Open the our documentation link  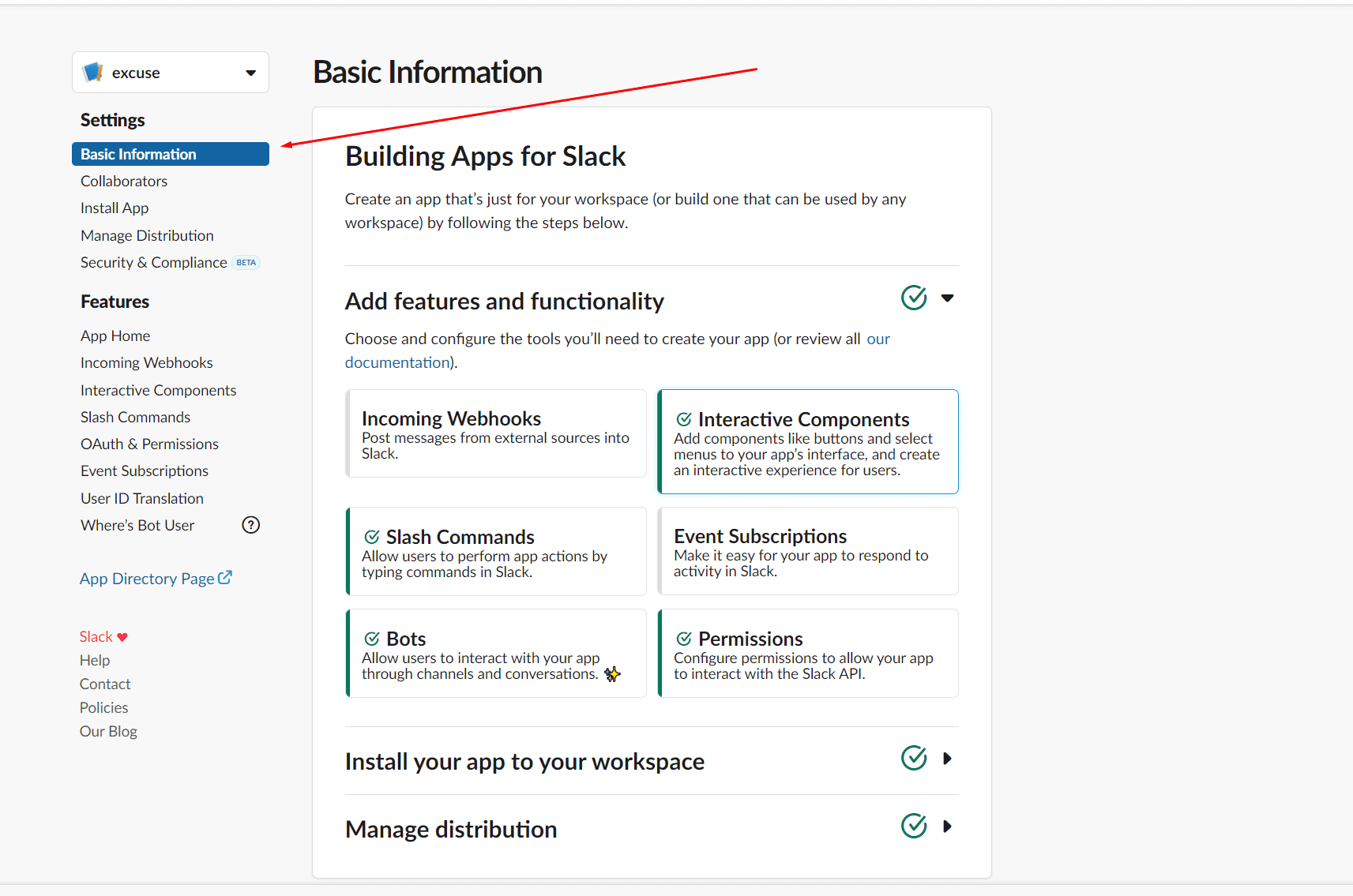398,362
